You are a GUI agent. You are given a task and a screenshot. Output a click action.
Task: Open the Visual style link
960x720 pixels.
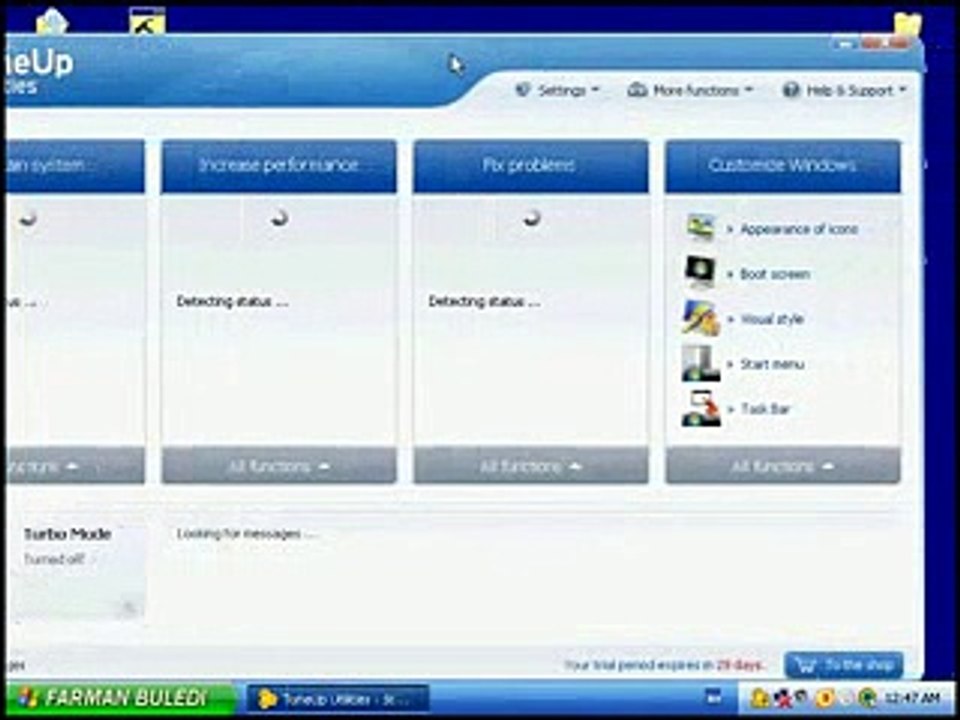771,319
